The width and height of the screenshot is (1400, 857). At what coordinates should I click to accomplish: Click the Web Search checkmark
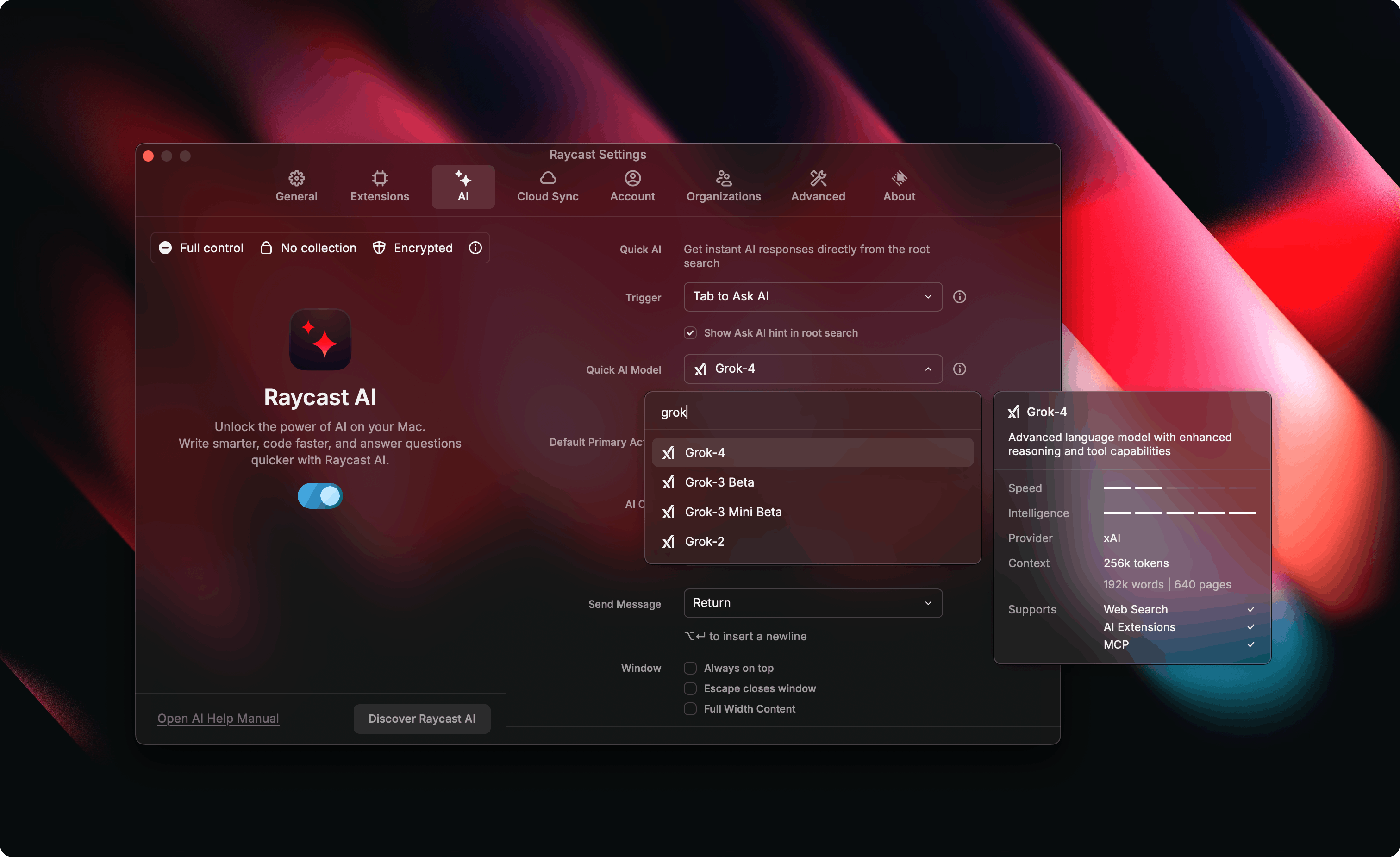pos(1250,609)
